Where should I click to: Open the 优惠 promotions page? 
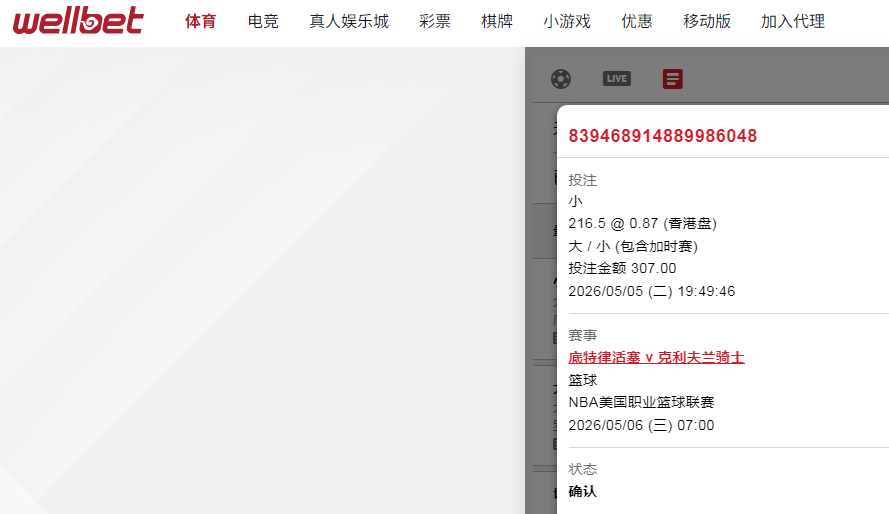tap(637, 22)
